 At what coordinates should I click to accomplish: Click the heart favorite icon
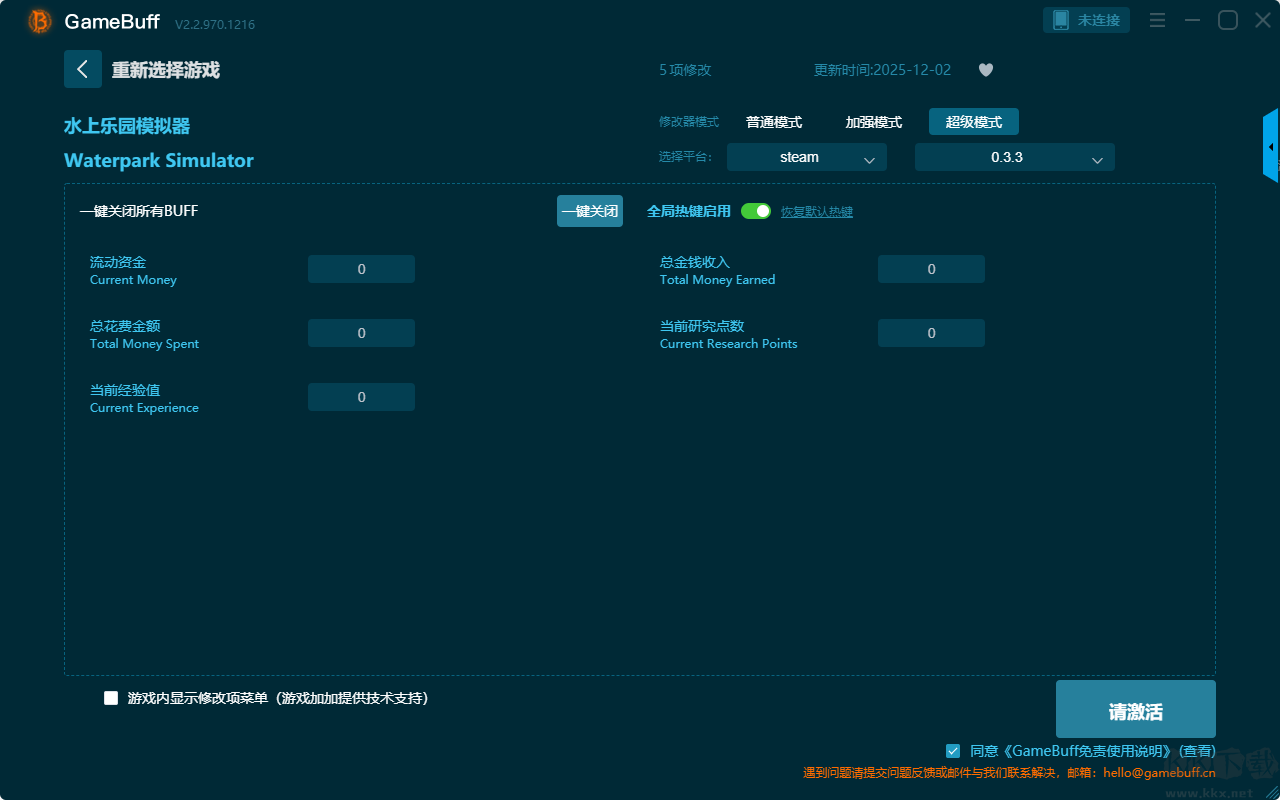pos(986,70)
